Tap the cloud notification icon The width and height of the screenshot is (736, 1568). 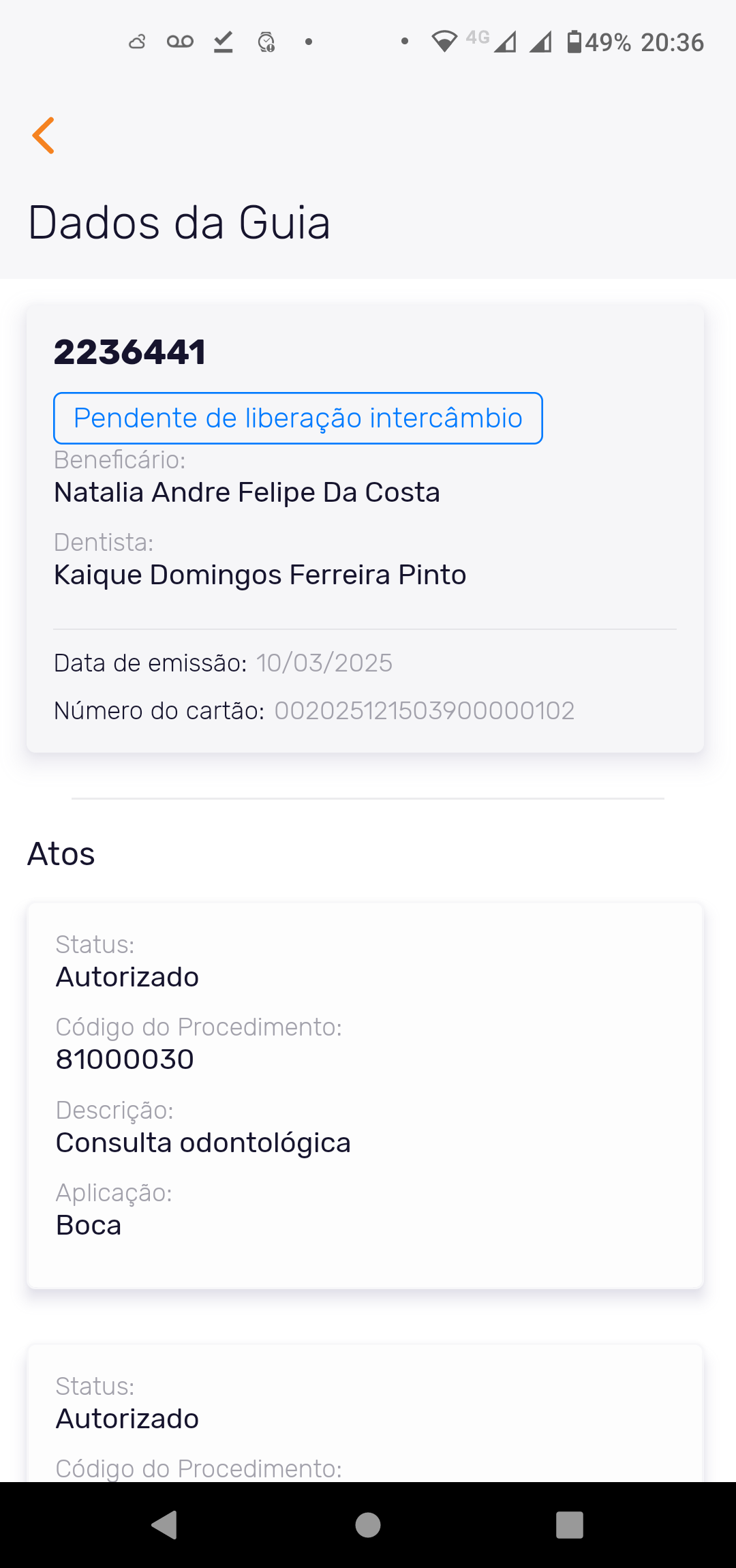point(138,42)
